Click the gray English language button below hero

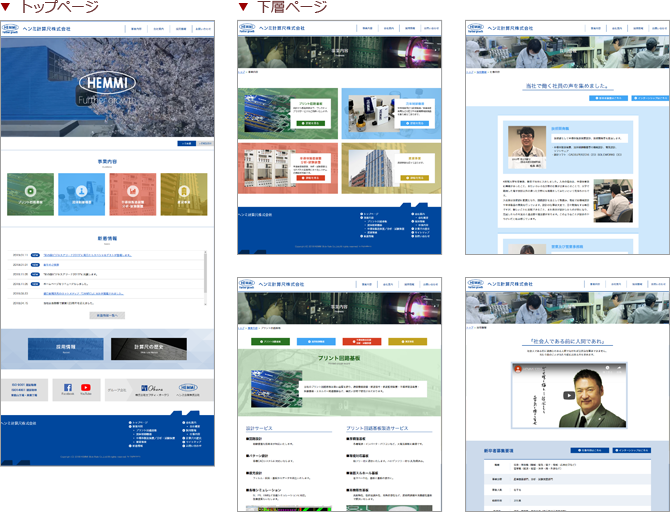(x=205, y=143)
